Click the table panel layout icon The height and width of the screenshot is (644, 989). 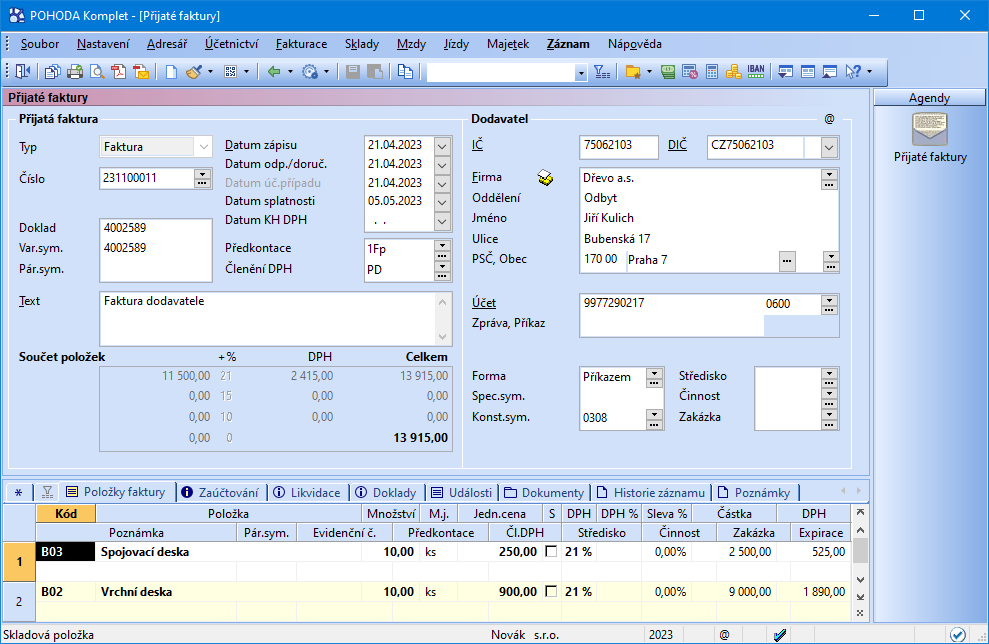tap(807, 72)
